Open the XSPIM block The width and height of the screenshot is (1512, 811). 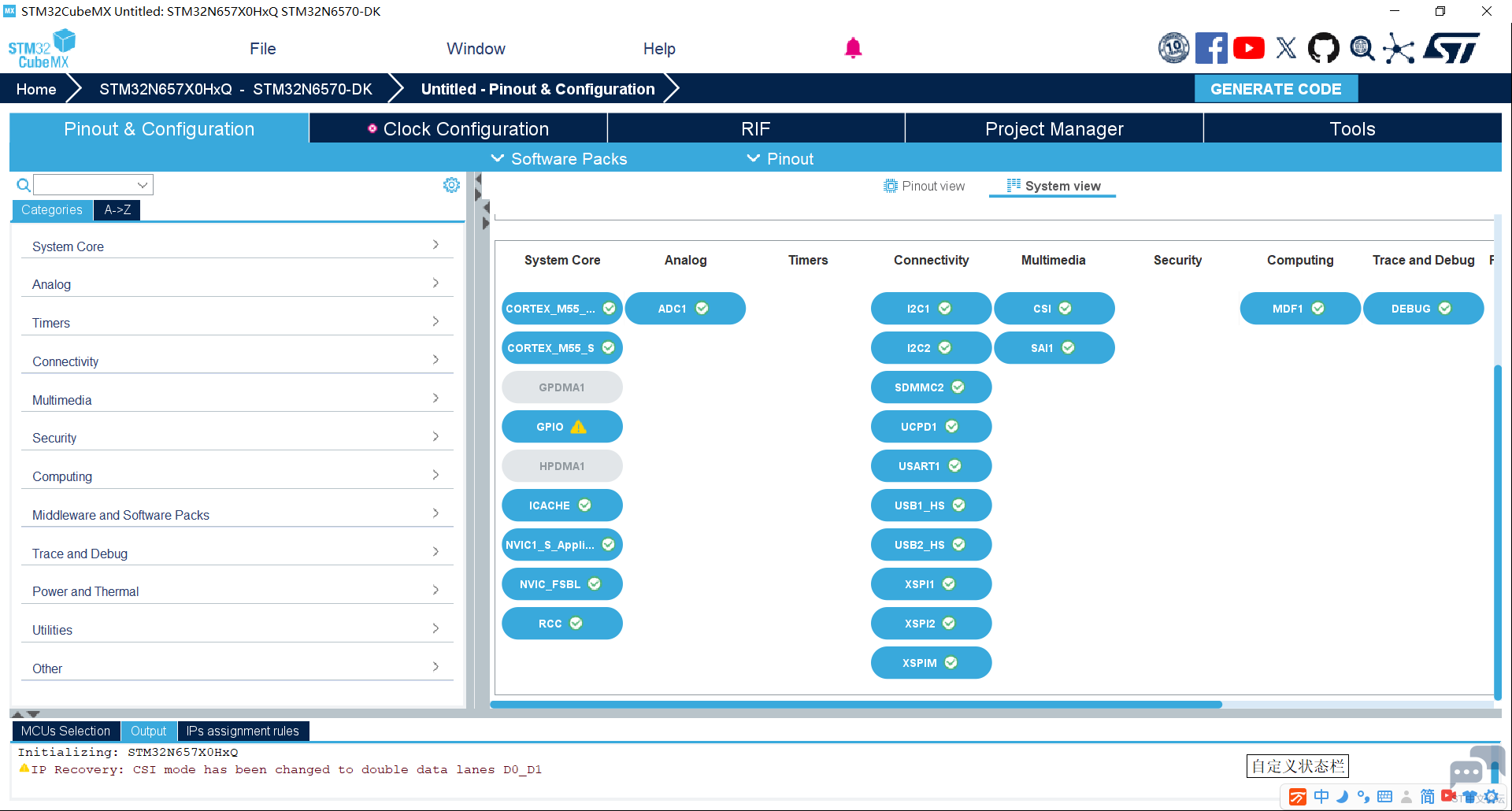point(931,663)
